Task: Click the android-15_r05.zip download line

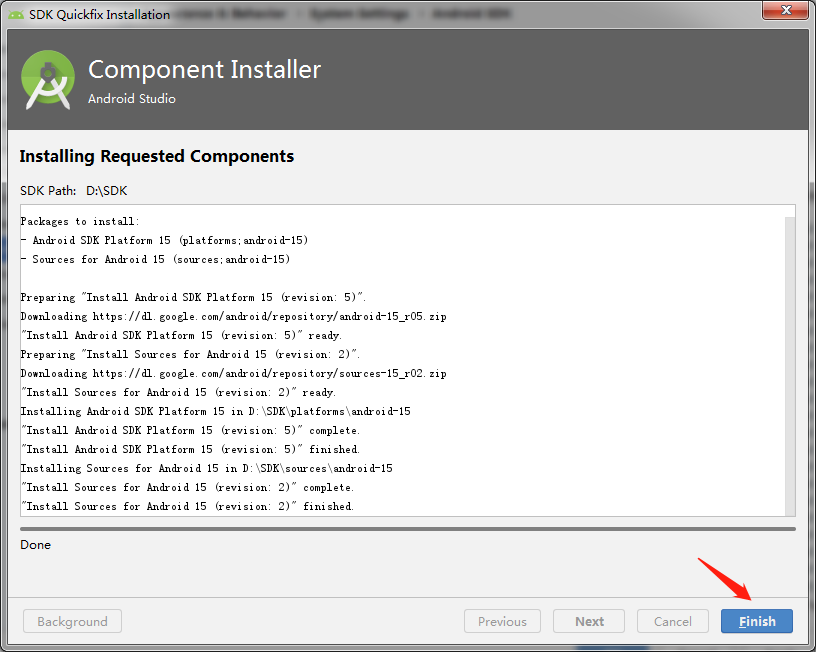Action: (233, 316)
